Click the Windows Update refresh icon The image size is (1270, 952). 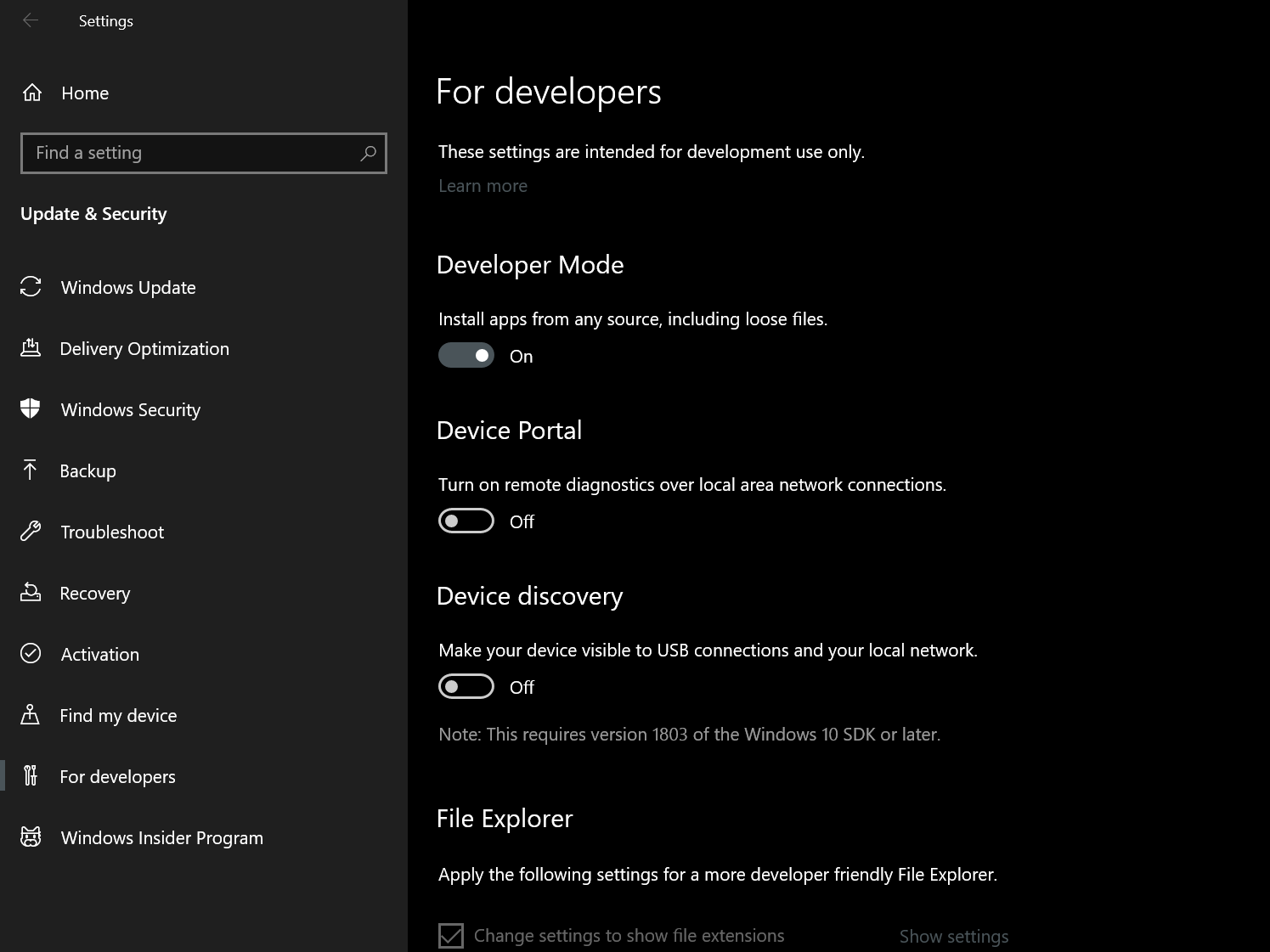31,287
